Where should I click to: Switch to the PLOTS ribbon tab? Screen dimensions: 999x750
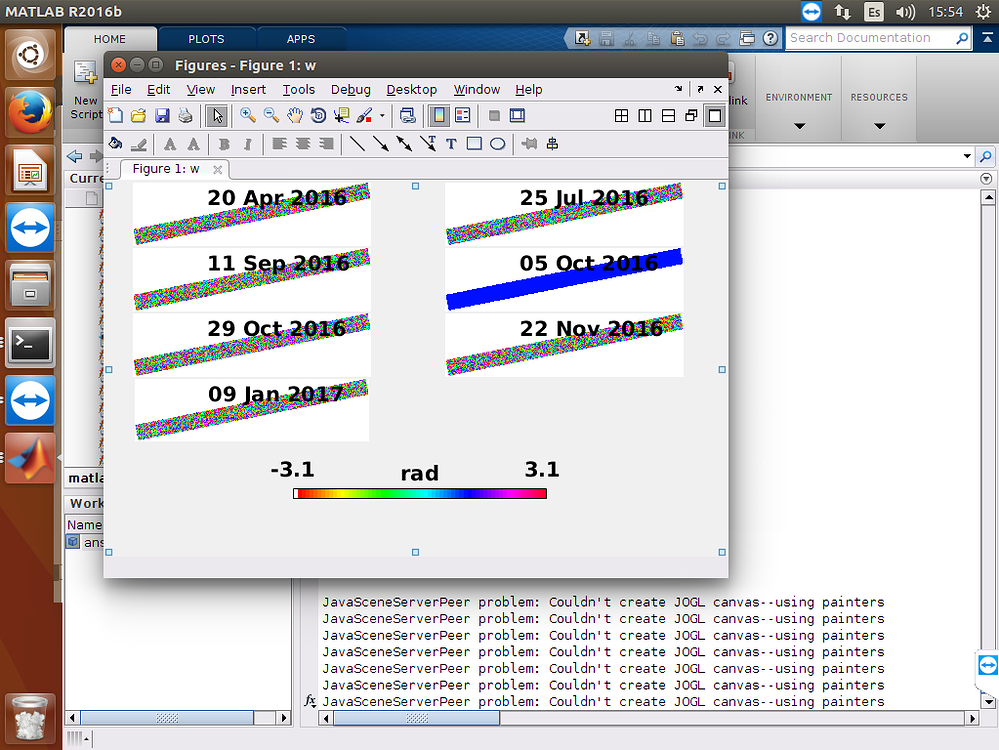pyautogui.click(x=206, y=39)
